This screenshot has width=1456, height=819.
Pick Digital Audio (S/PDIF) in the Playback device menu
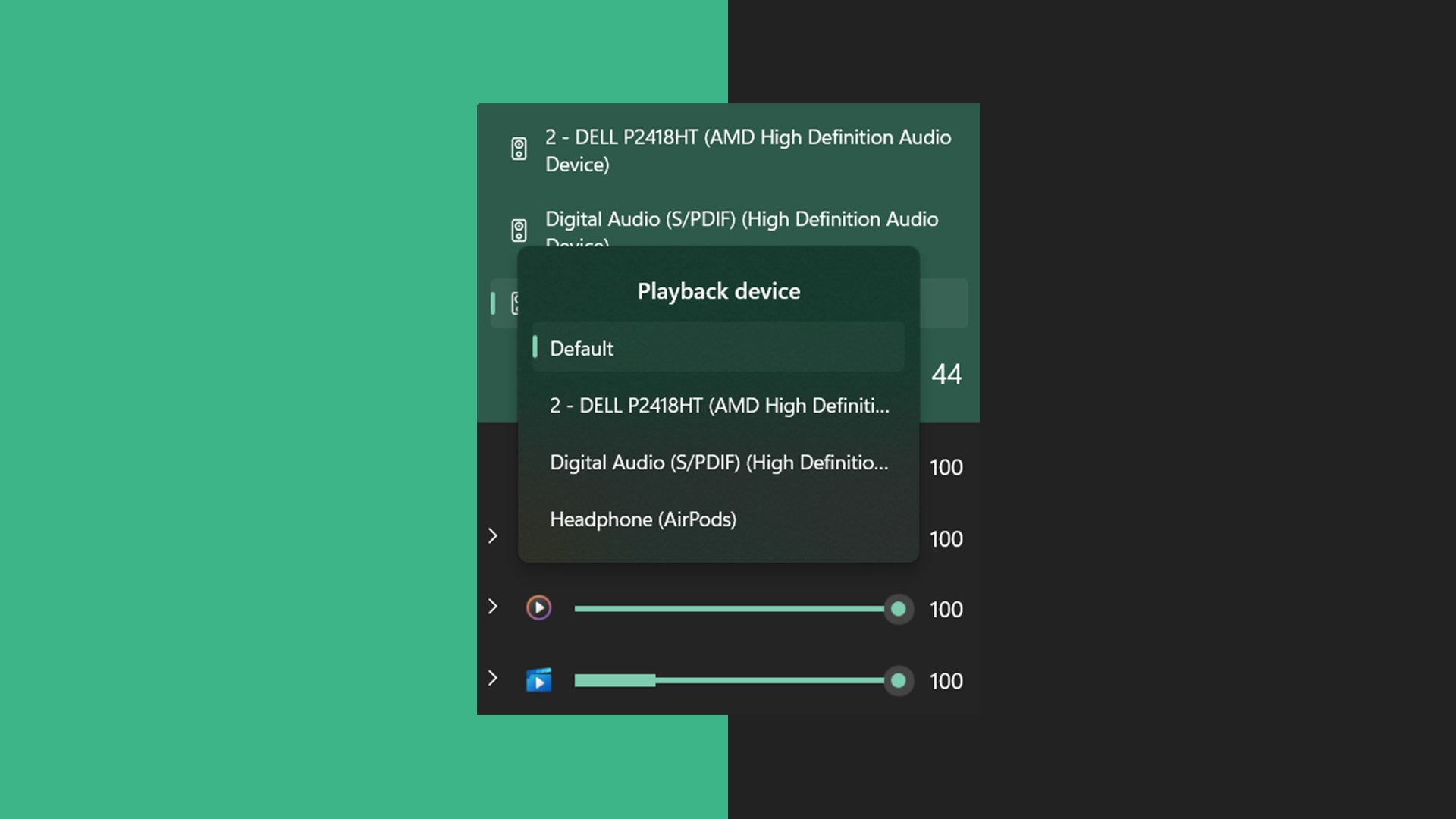tap(717, 463)
